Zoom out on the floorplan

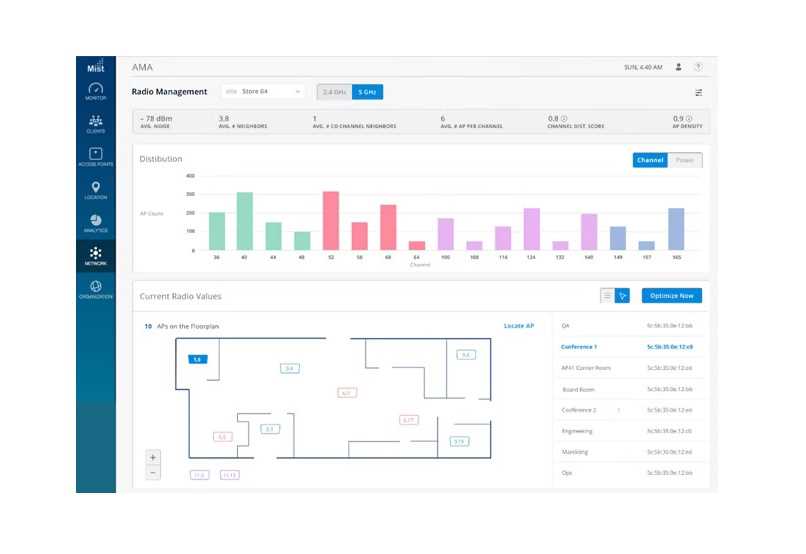[153, 472]
